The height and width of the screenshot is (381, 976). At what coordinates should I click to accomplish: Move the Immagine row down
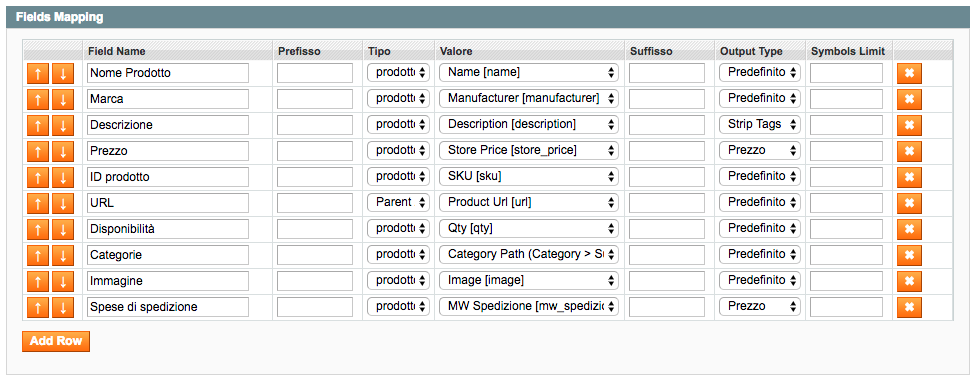[x=63, y=281]
